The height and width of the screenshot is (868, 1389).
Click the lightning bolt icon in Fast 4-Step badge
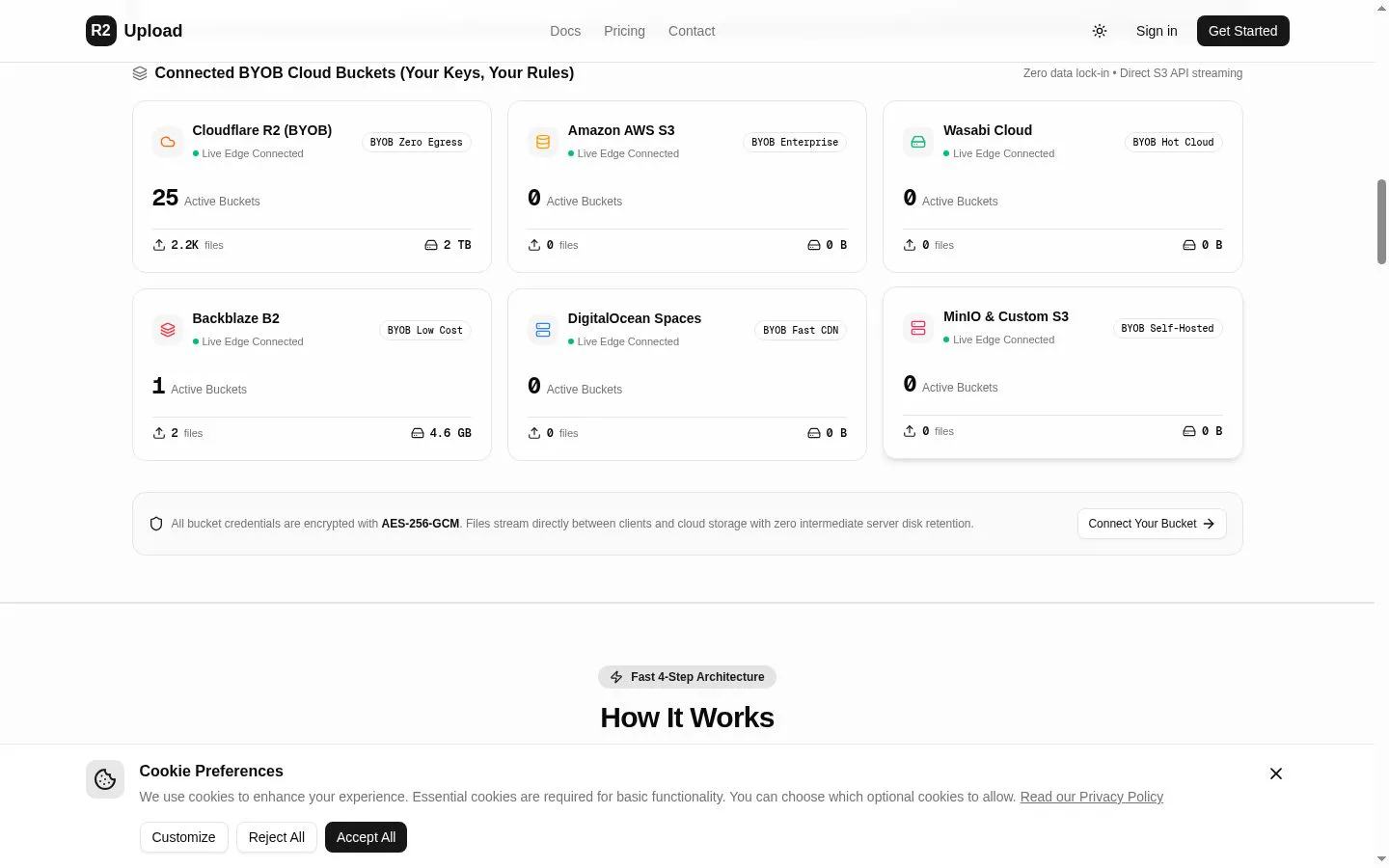616,677
